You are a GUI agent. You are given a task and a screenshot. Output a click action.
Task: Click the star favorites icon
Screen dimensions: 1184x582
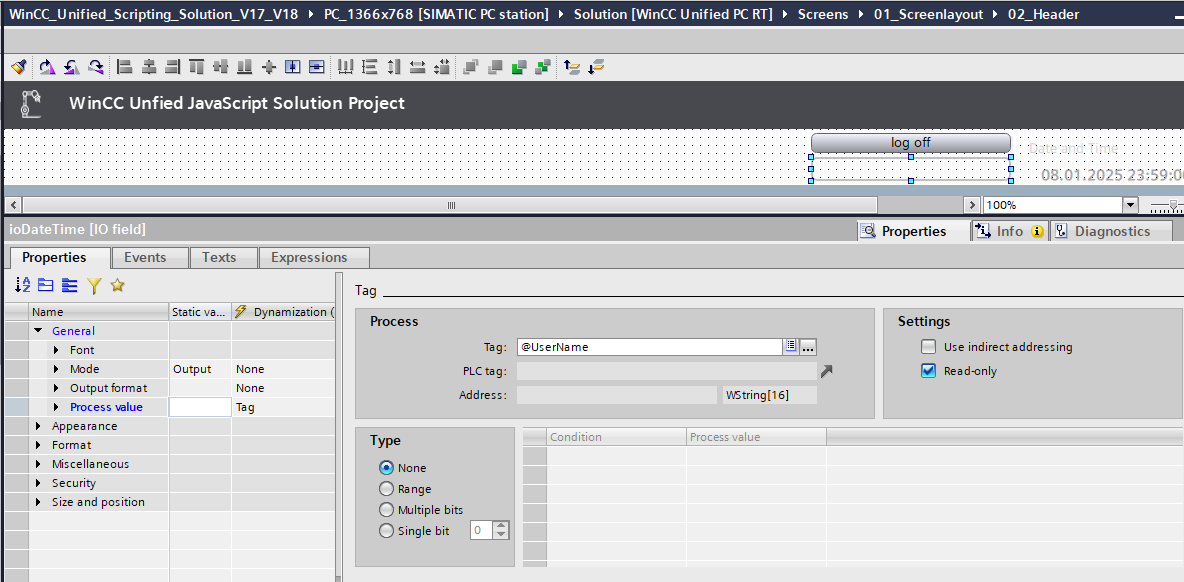coord(117,286)
